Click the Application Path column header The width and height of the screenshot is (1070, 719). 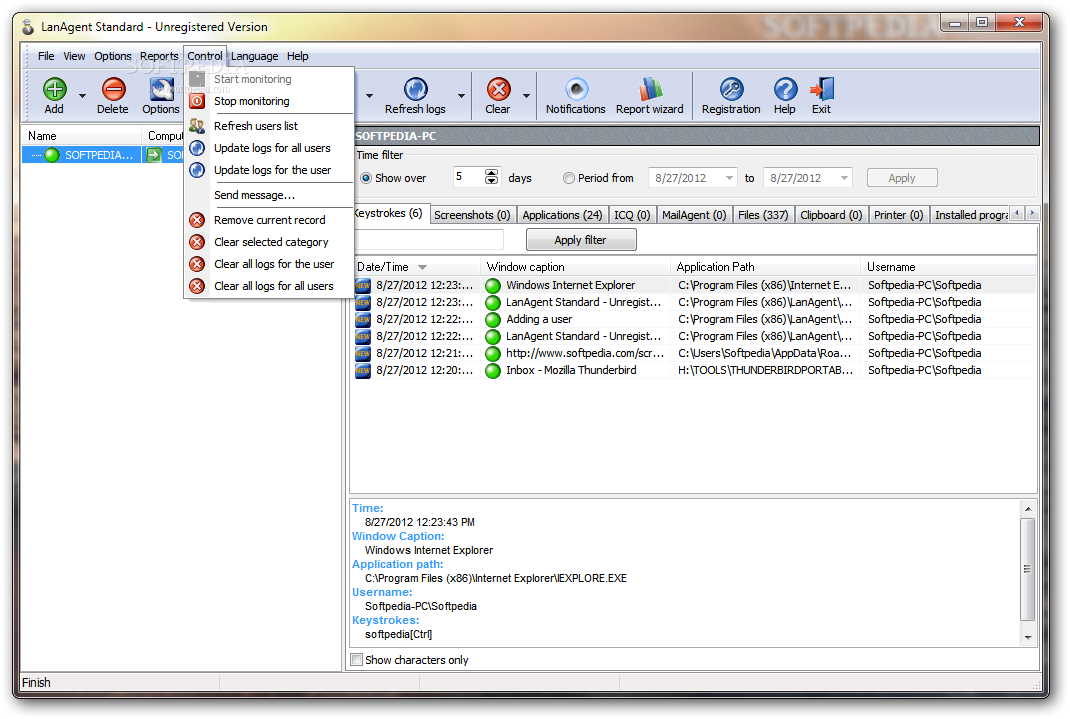click(766, 267)
